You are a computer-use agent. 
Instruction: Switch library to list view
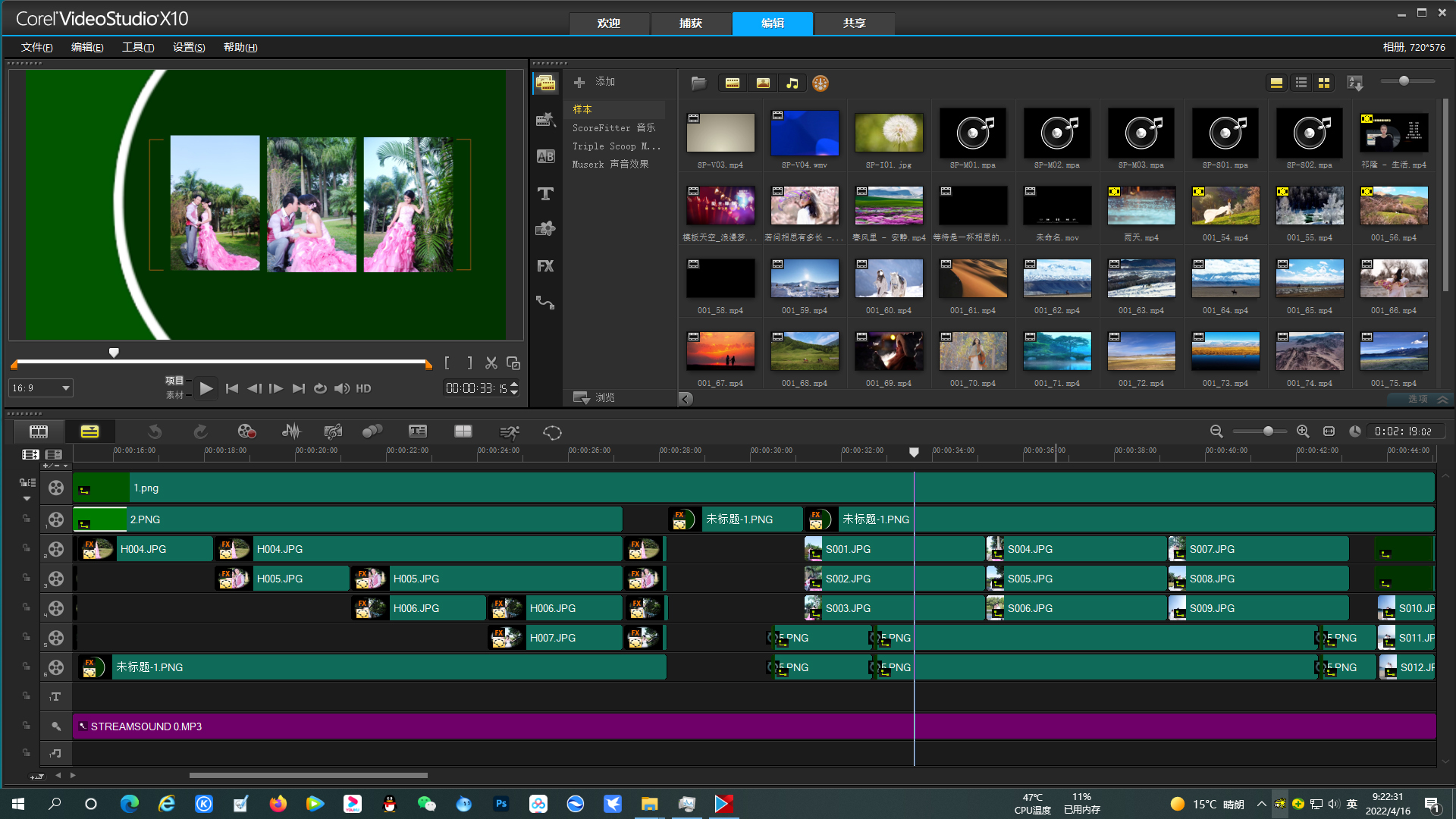coord(1301,83)
